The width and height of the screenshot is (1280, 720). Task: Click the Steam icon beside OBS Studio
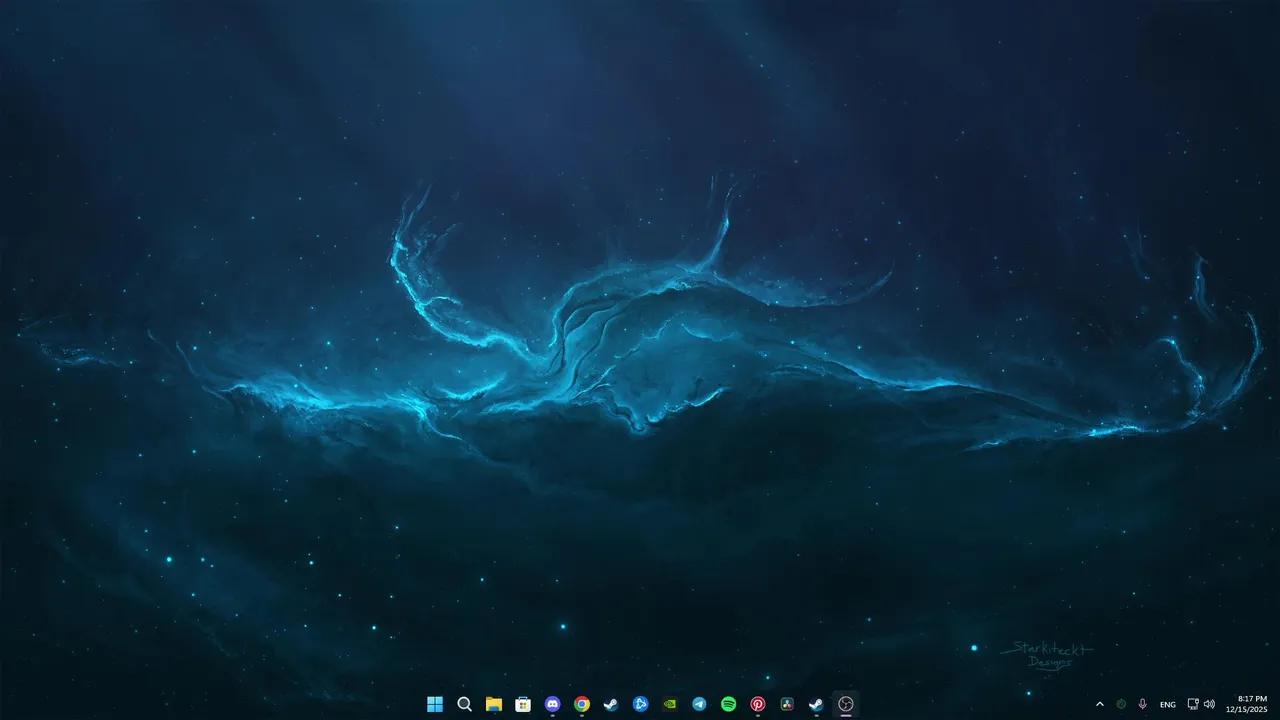816,704
